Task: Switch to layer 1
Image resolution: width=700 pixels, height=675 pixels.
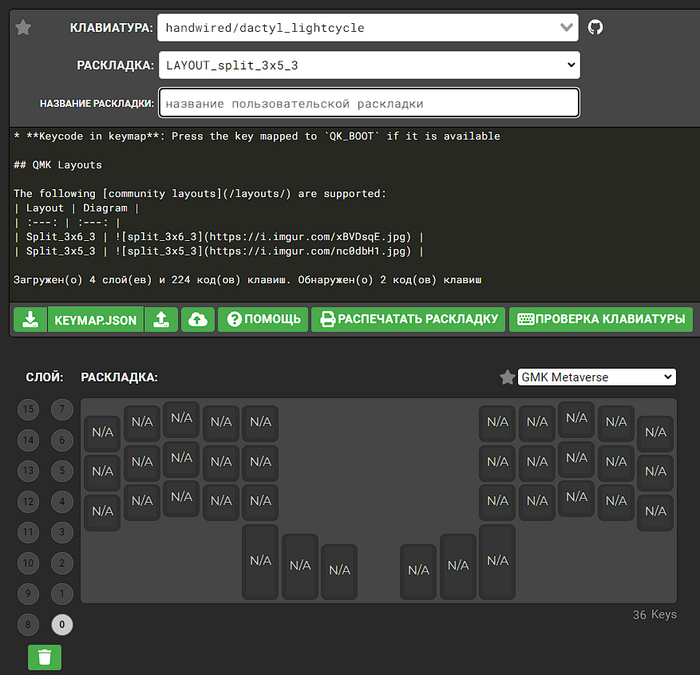Action: [62, 593]
